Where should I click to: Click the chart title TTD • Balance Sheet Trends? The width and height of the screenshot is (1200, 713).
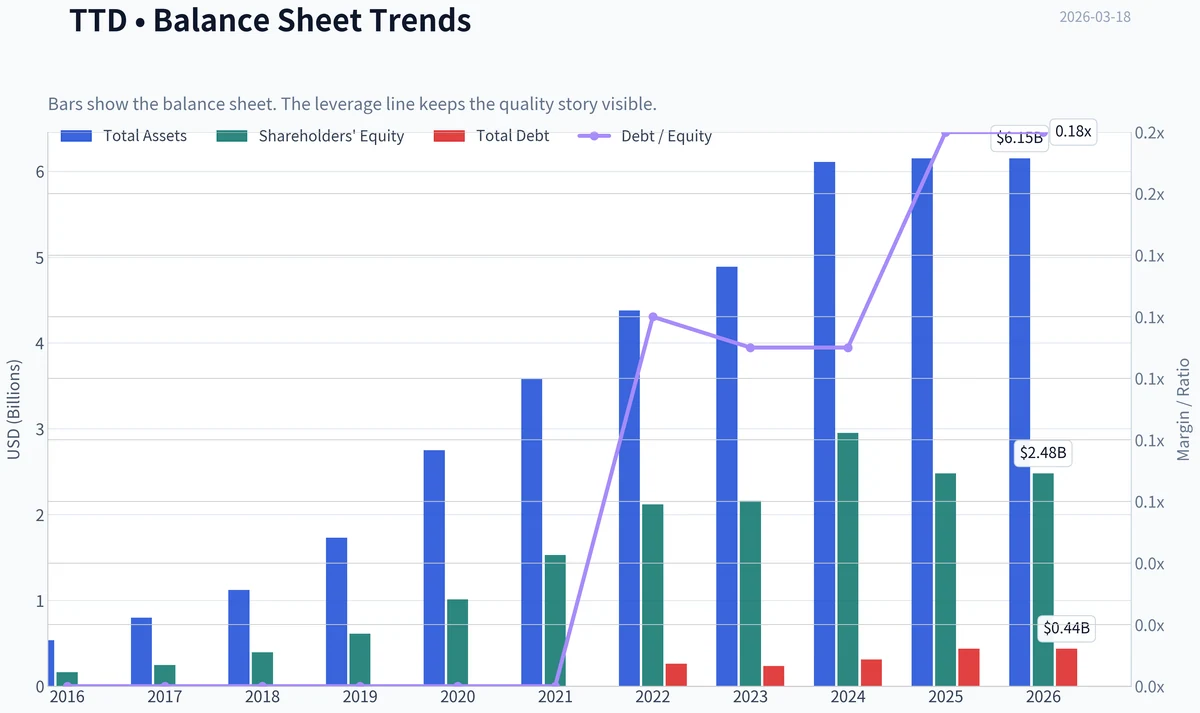[x=270, y=19]
